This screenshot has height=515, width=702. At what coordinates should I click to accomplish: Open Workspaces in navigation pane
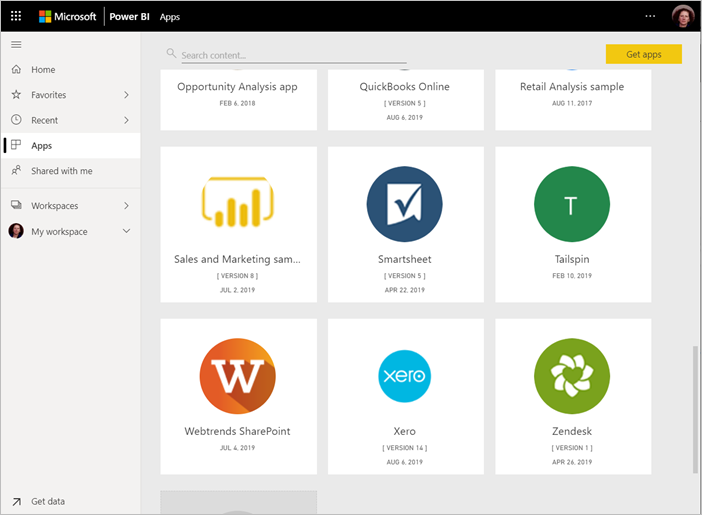(x=71, y=206)
